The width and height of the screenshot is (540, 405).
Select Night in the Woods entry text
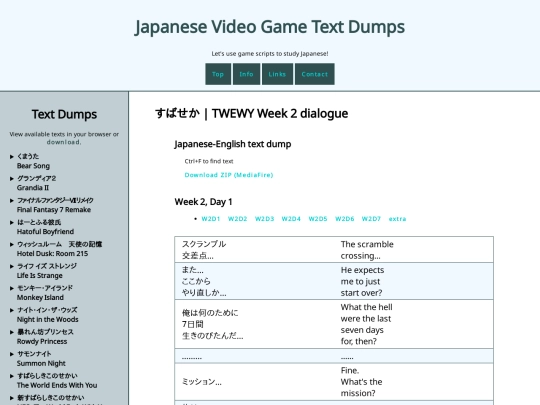click(48, 320)
